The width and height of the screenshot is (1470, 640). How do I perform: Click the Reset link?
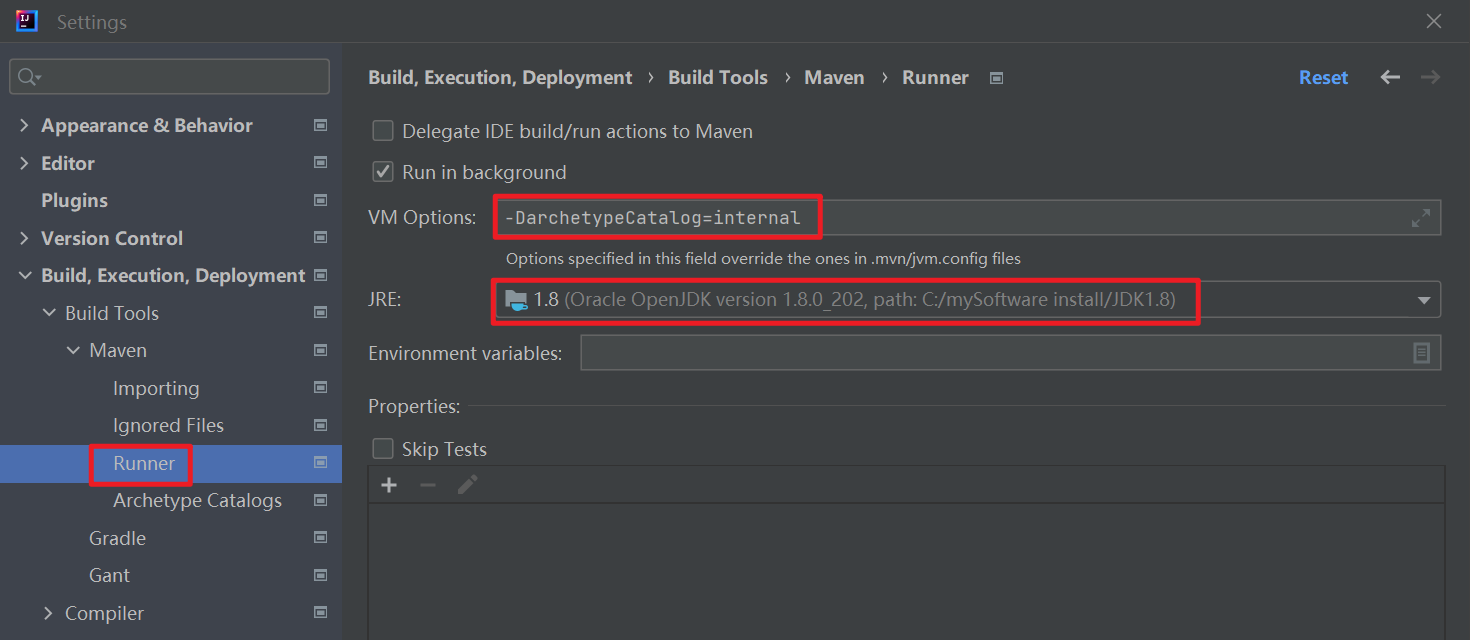click(1323, 78)
